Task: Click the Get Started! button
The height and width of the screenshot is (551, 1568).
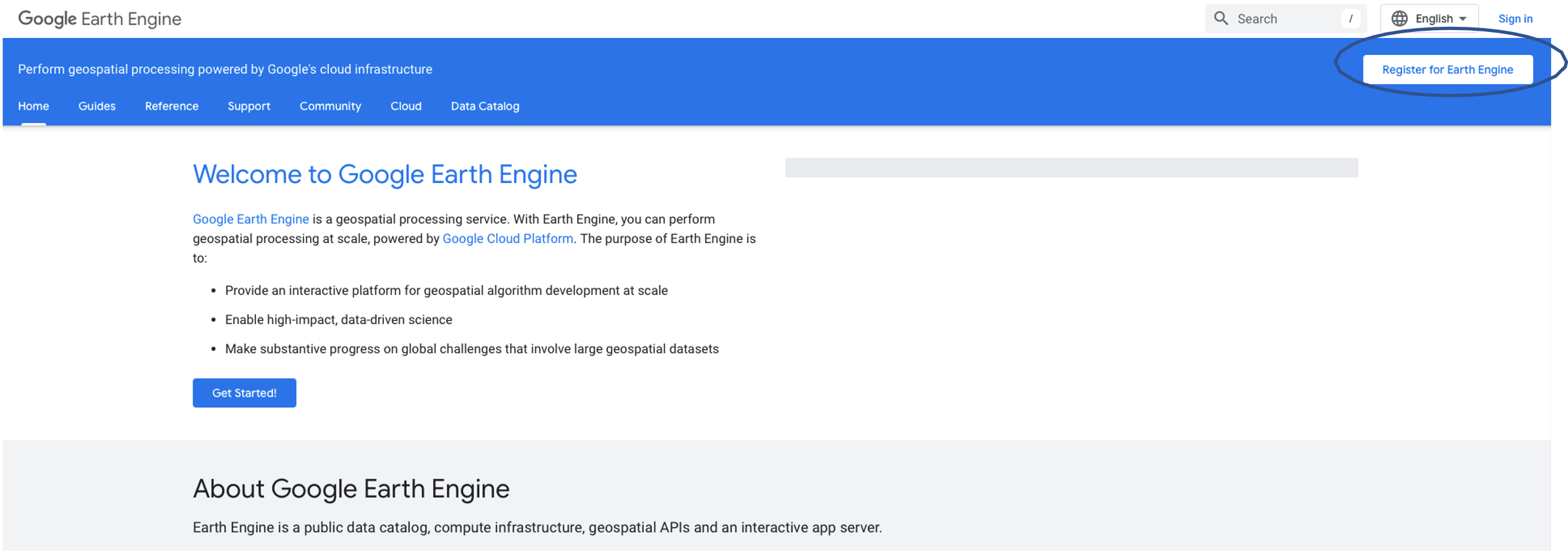Action: click(244, 393)
